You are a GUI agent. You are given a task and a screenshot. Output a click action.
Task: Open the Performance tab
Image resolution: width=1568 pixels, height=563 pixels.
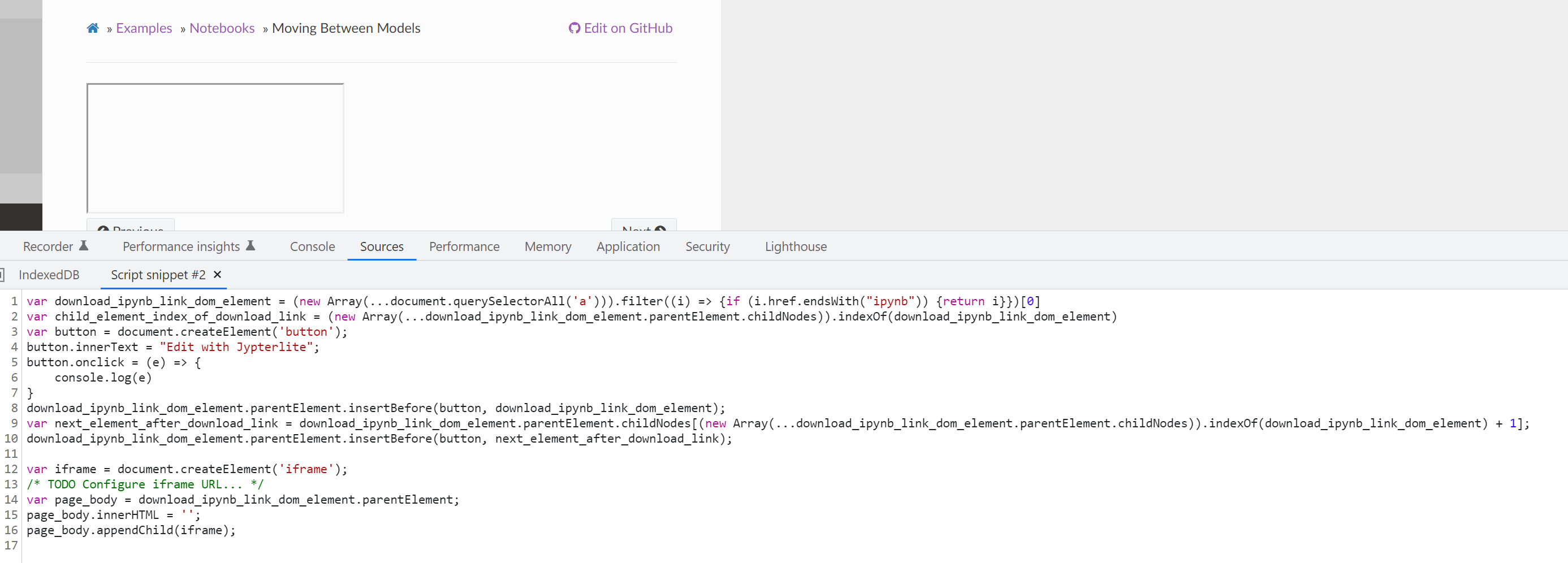pos(464,246)
